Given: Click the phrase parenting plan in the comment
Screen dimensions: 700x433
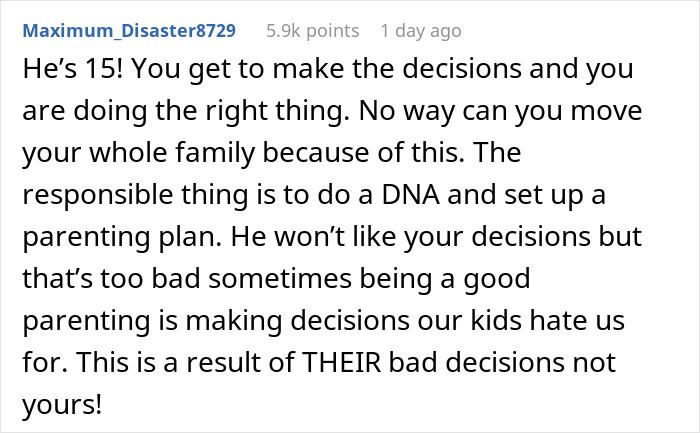Looking at the screenshot, I should pyautogui.click(x=122, y=237).
